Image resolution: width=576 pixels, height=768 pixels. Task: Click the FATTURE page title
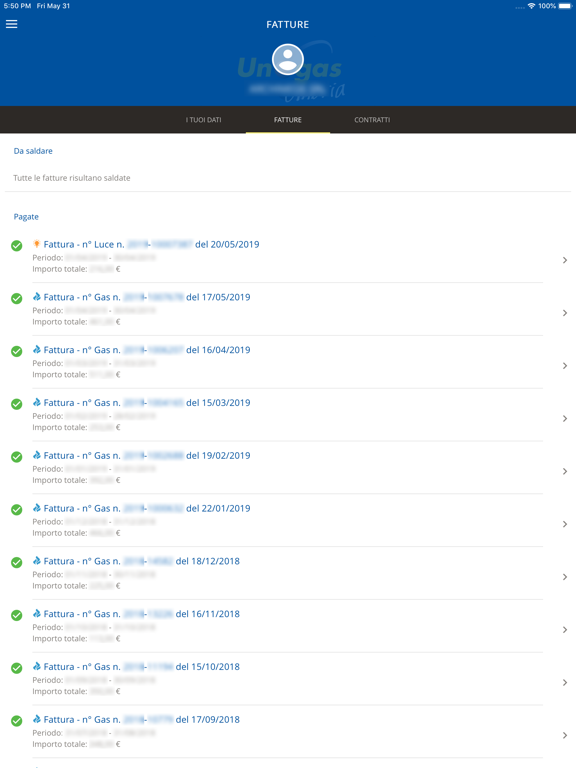288,24
